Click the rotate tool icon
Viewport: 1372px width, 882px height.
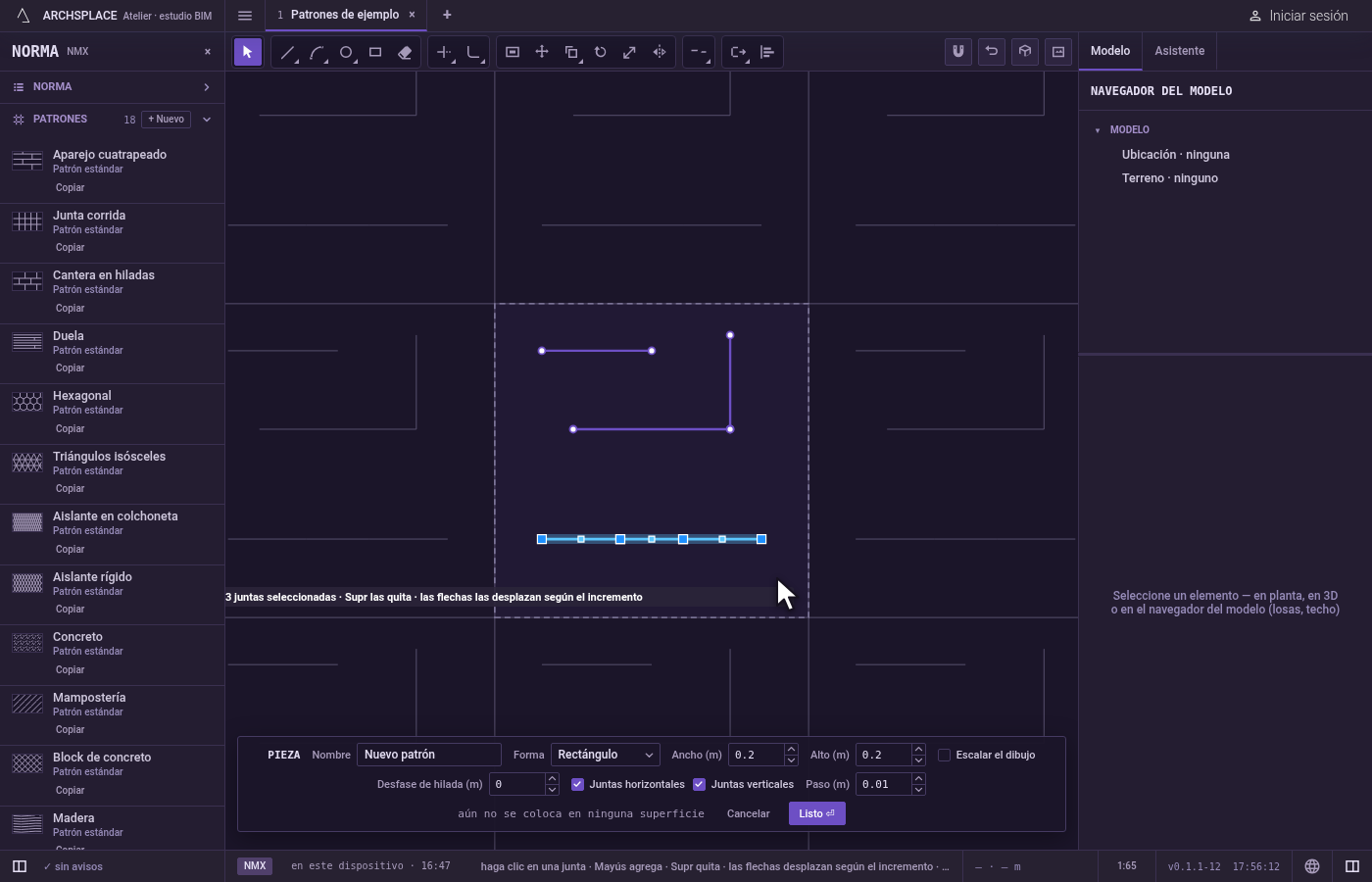pyautogui.click(x=601, y=52)
